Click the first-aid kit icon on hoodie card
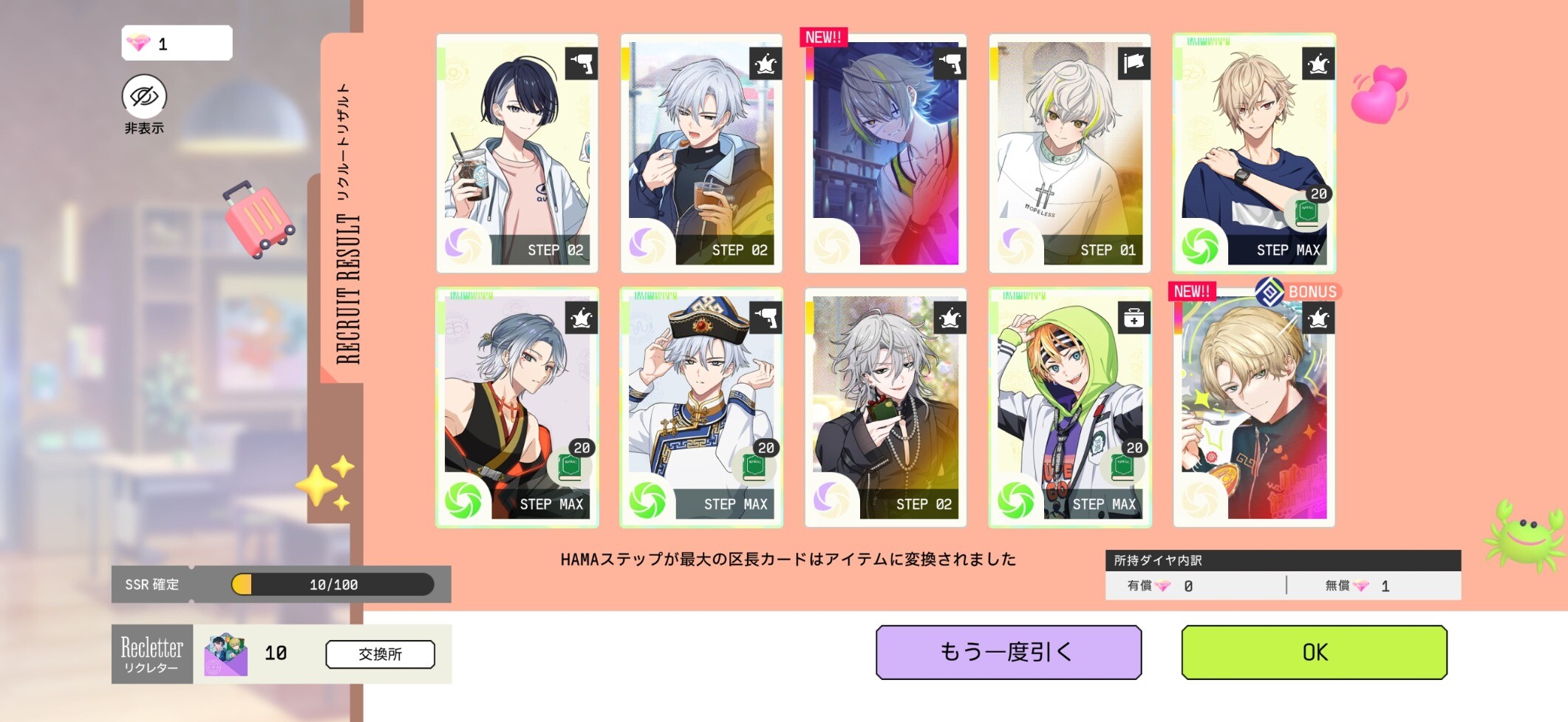This screenshot has width=1568, height=722. tap(1134, 319)
